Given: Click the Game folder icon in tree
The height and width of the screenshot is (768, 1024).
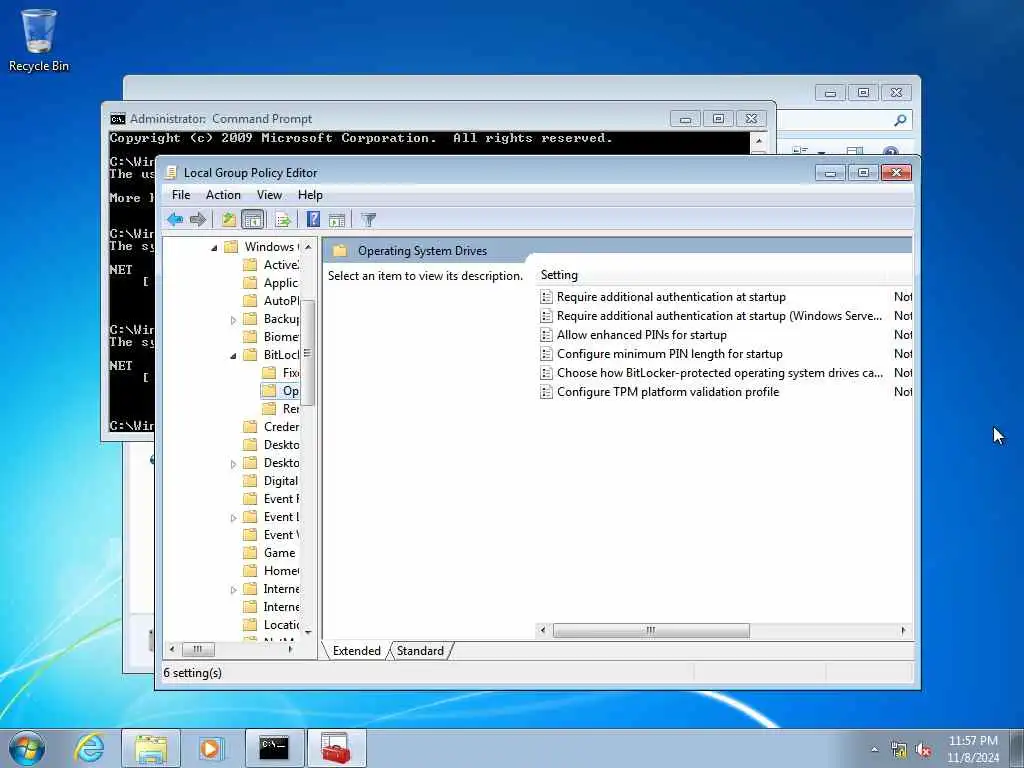Looking at the screenshot, I should coord(249,552).
